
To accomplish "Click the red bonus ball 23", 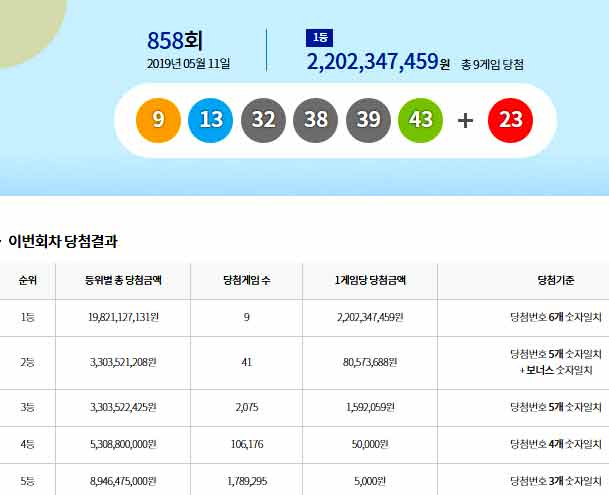I will pos(510,120).
